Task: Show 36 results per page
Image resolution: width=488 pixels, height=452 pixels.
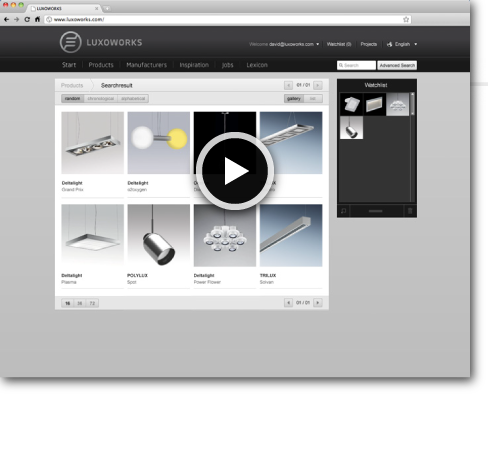Action: pyautogui.click(x=80, y=303)
